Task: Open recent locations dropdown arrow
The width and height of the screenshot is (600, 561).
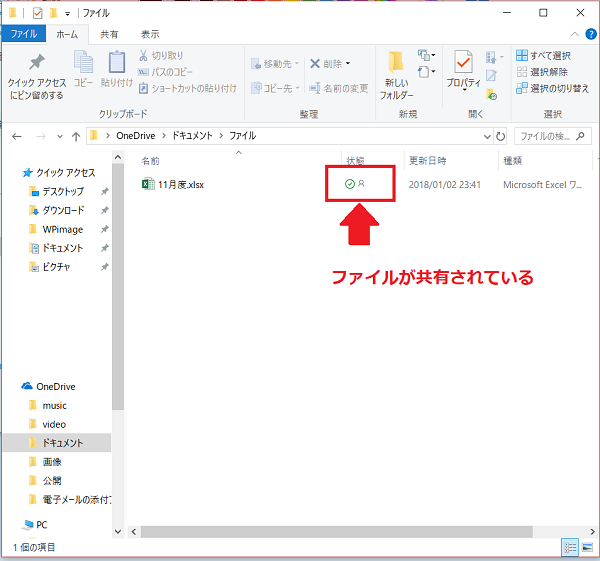Action: pos(60,136)
